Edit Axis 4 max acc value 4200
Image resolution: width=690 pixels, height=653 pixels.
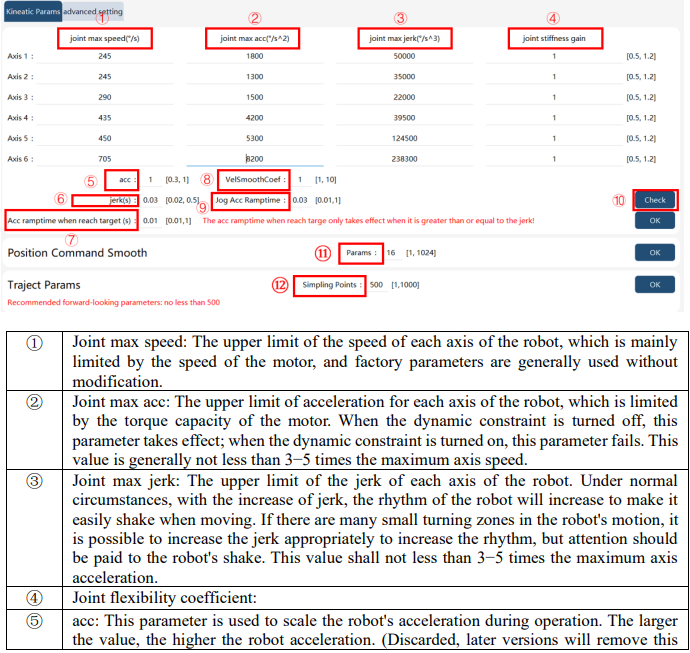tap(255, 118)
